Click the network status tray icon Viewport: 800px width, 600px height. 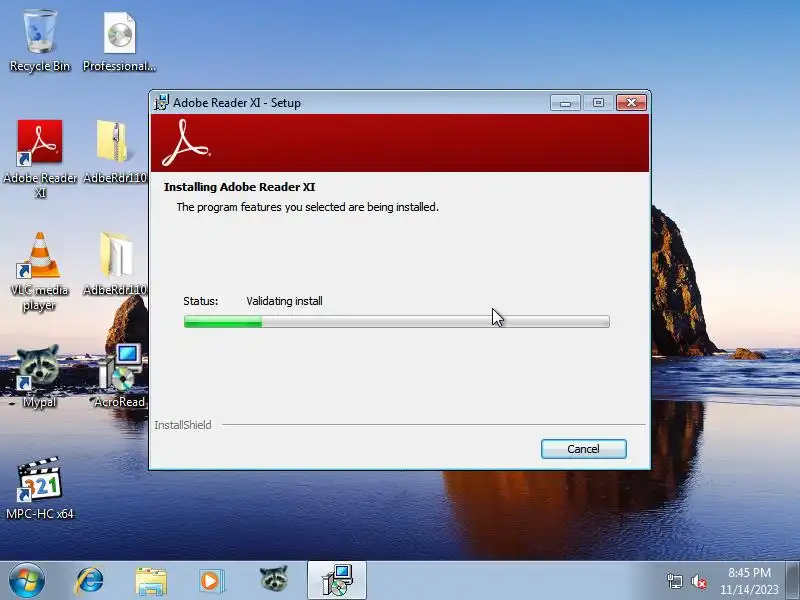click(674, 581)
